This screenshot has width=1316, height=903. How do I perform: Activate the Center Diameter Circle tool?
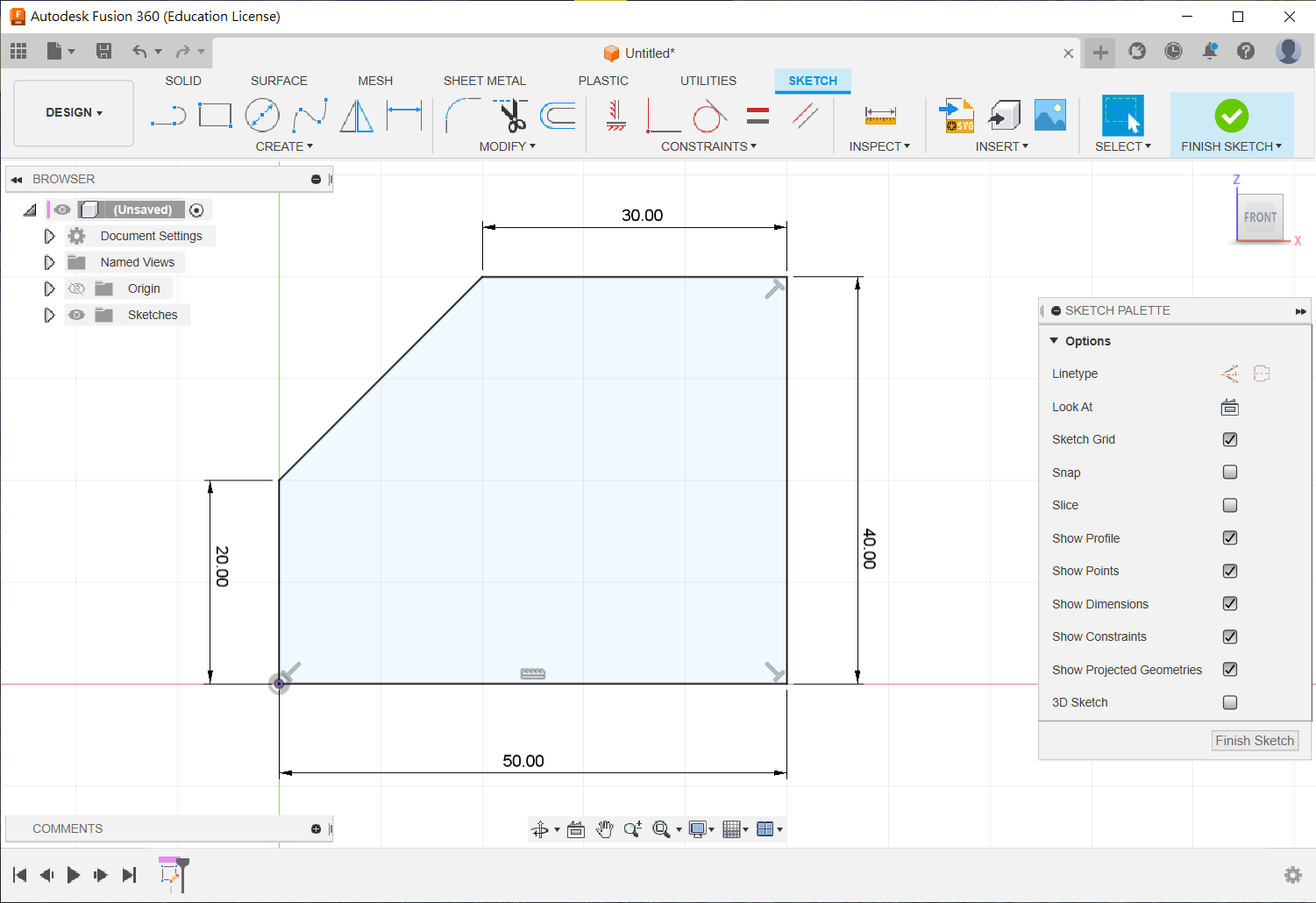pos(262,116)
